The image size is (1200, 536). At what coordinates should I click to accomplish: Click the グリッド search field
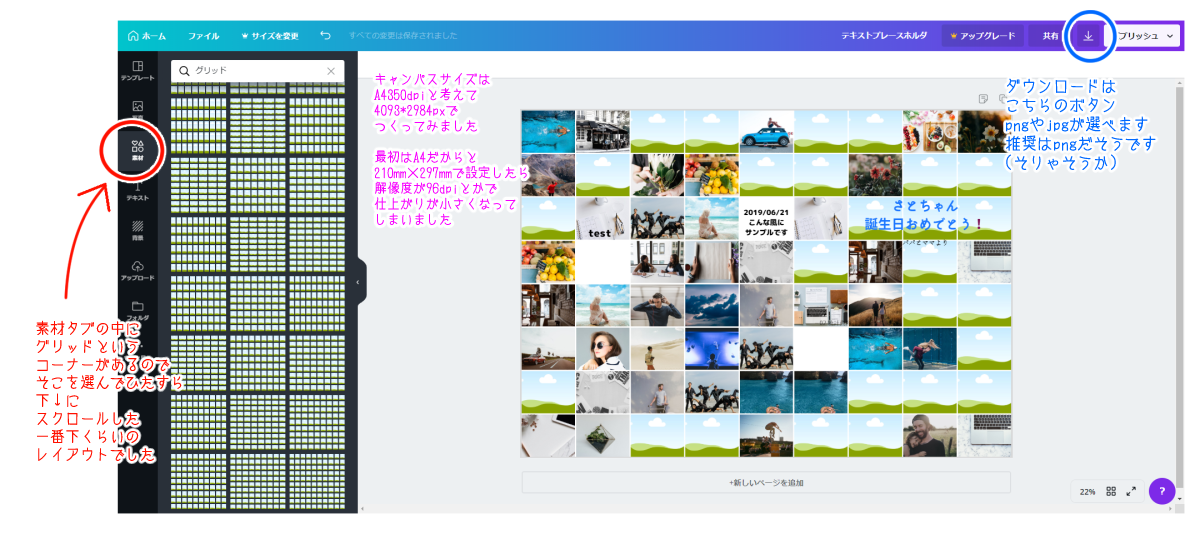click(x=257, y=71)
